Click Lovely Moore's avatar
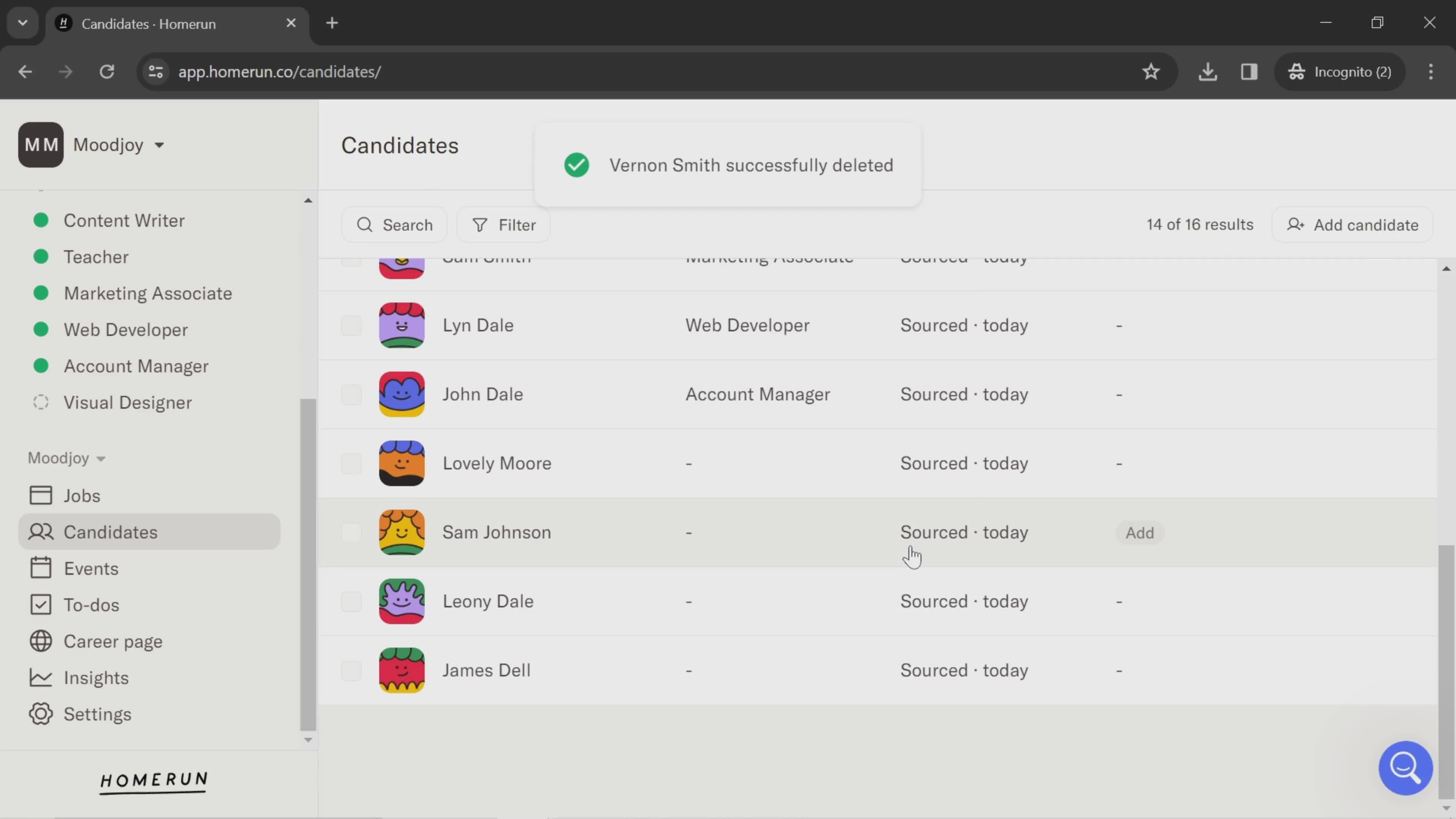The height and width of the screenshot is (819, 1456). (x=402, y=463)
